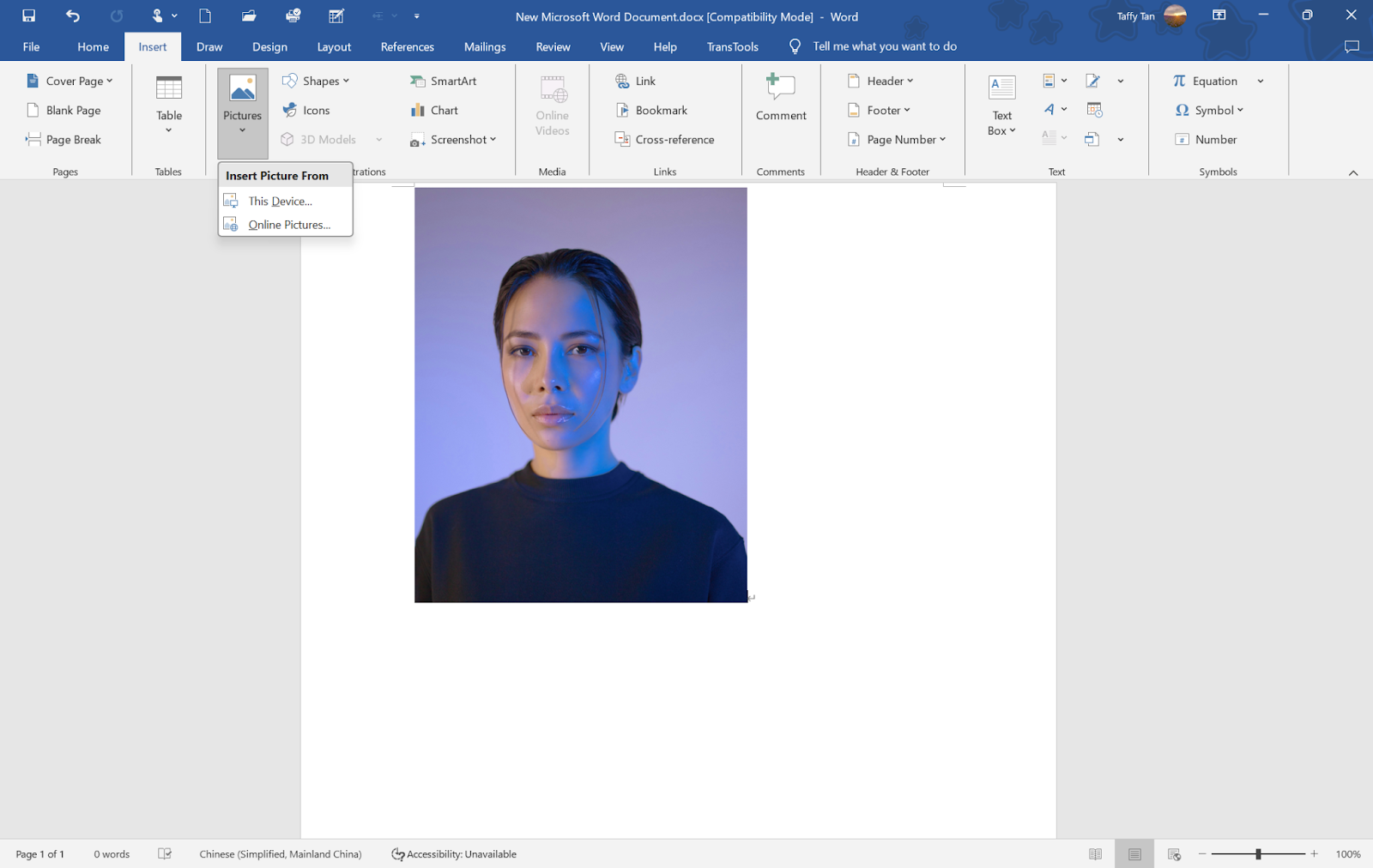Click the Draw Table icon in quick access
Viewport: 1373px width, 868px height.
[x=336, y=15]
